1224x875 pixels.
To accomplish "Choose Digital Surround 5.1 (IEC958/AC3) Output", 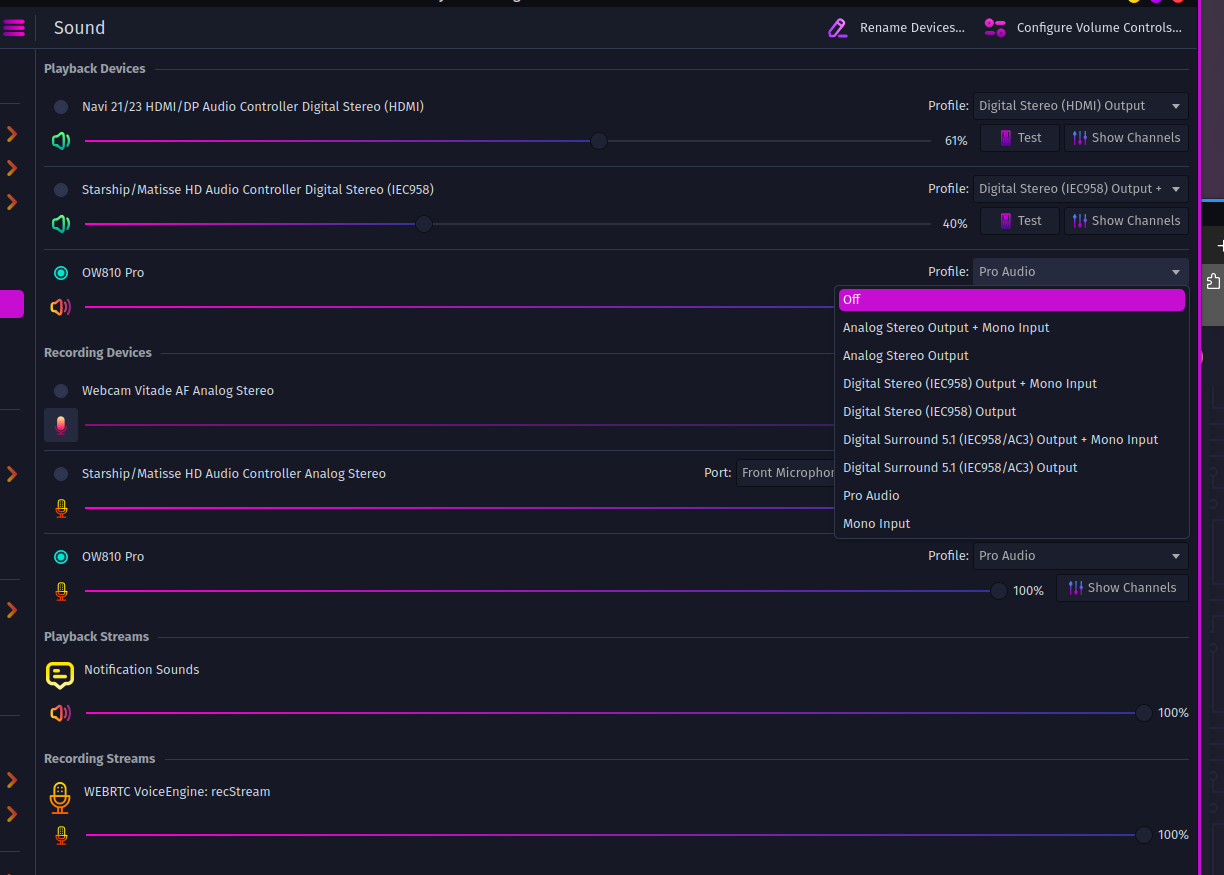I will click(x=1011, y=468).
